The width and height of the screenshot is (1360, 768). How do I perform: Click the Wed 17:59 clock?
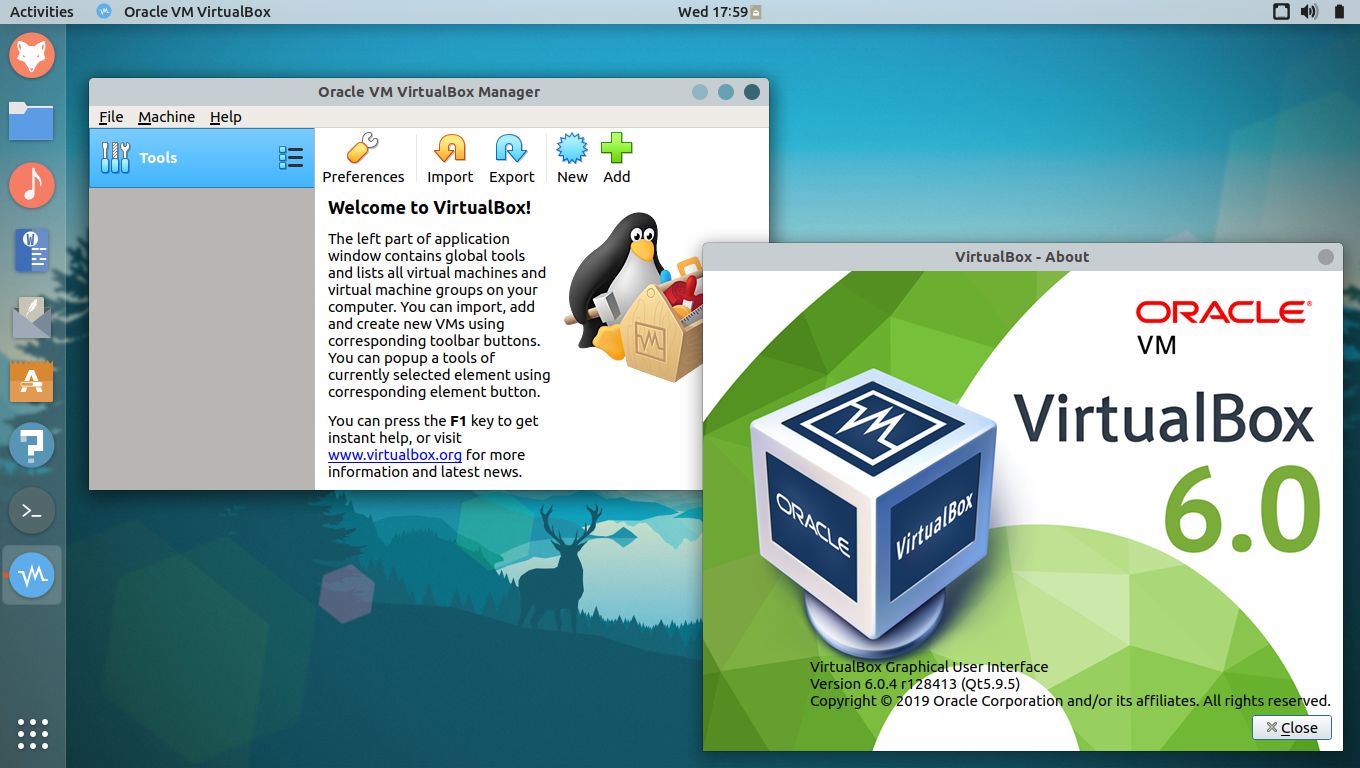(713, 12)
